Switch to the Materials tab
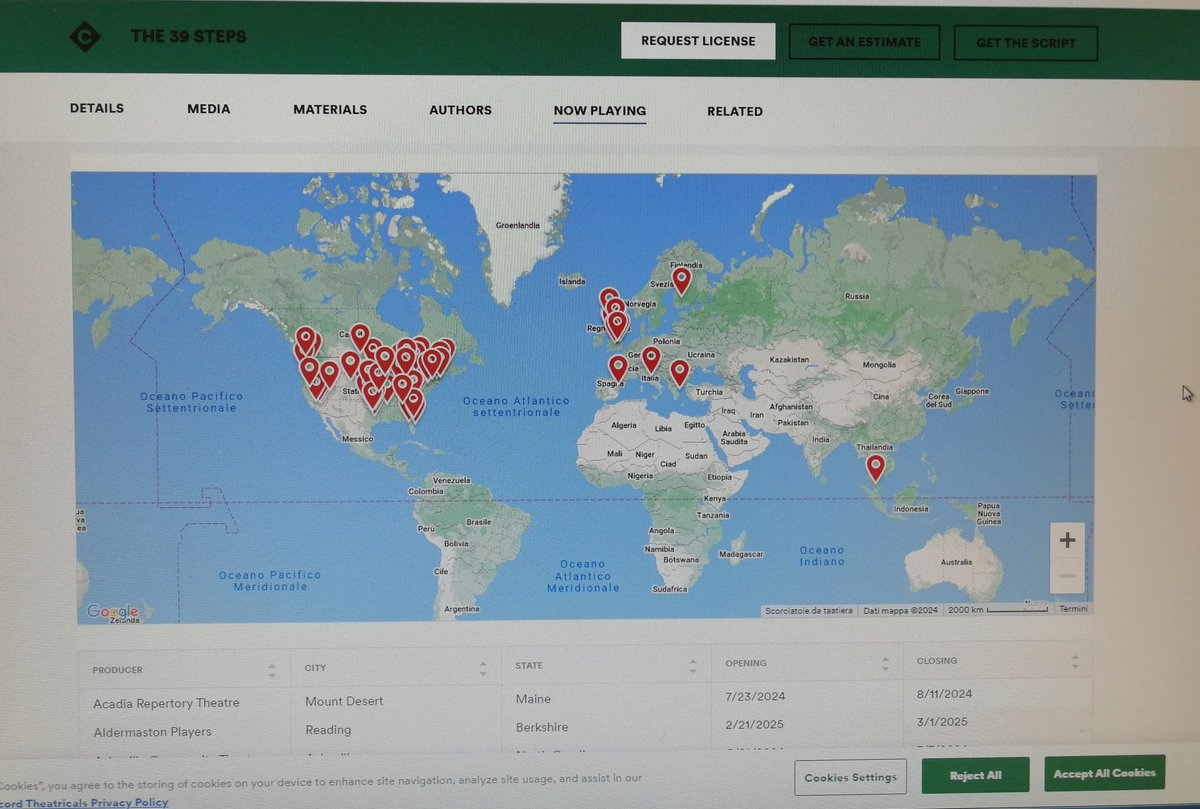The image size is (1200, 809). point(330,109)
